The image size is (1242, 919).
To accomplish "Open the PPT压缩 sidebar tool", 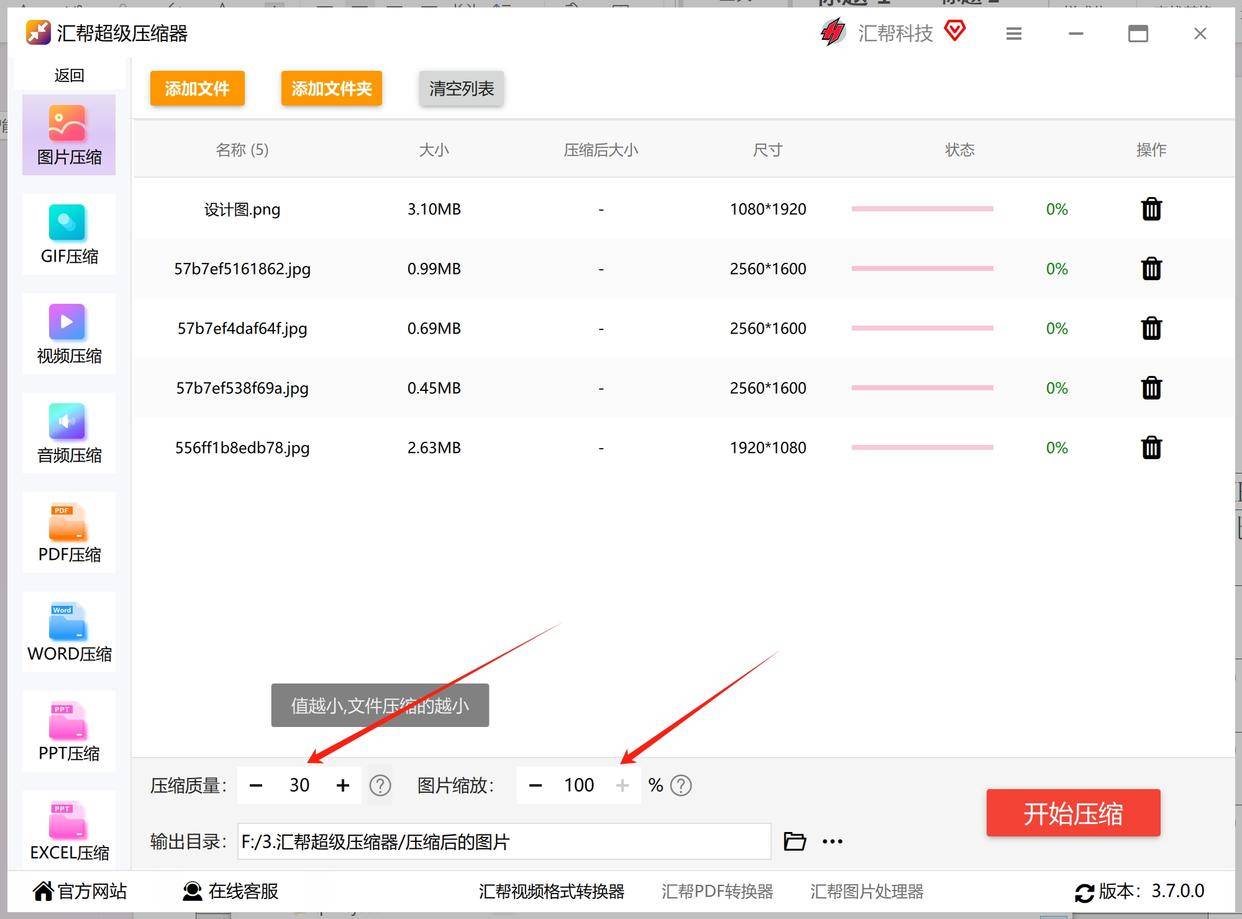I will point(69,731).
